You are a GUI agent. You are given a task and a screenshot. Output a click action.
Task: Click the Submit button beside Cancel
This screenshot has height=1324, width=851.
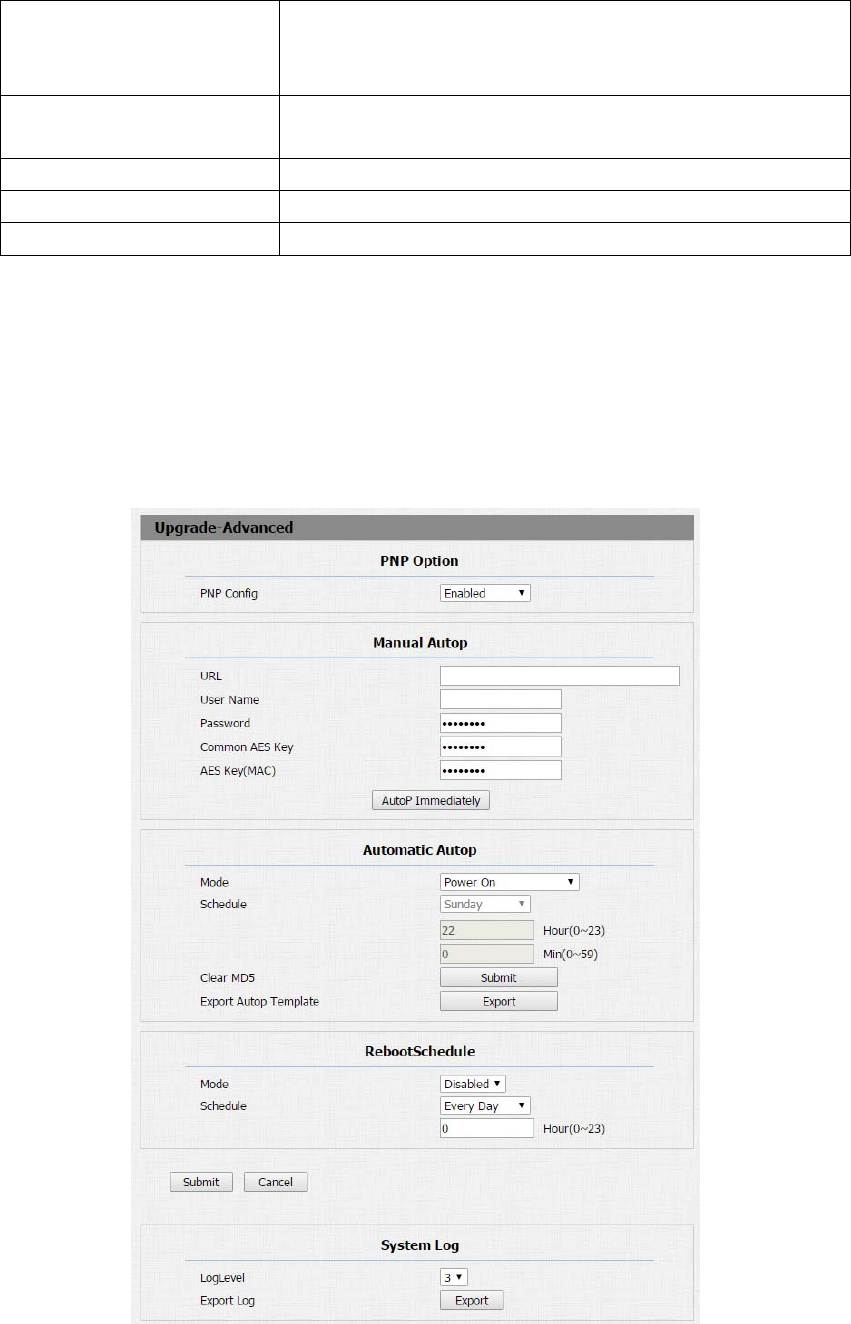[201, 1182]
